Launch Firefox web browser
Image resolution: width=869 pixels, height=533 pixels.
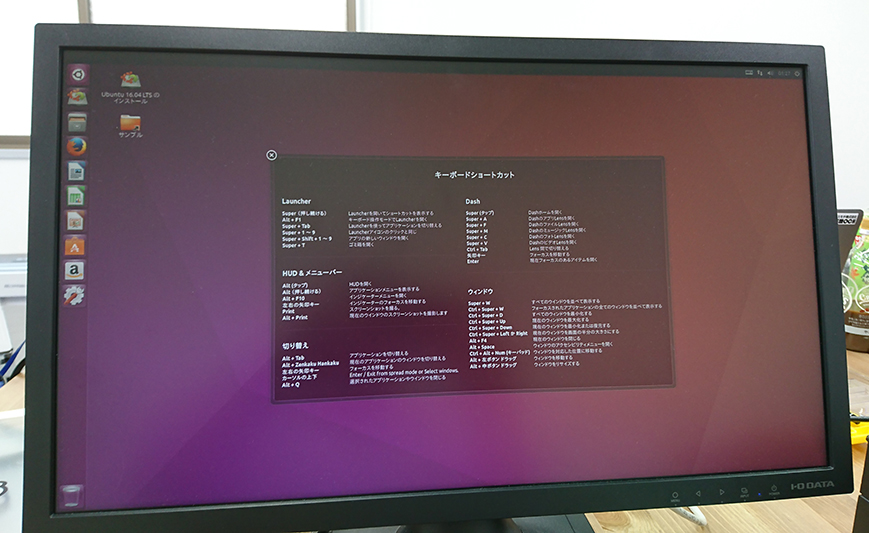(77, 146)
